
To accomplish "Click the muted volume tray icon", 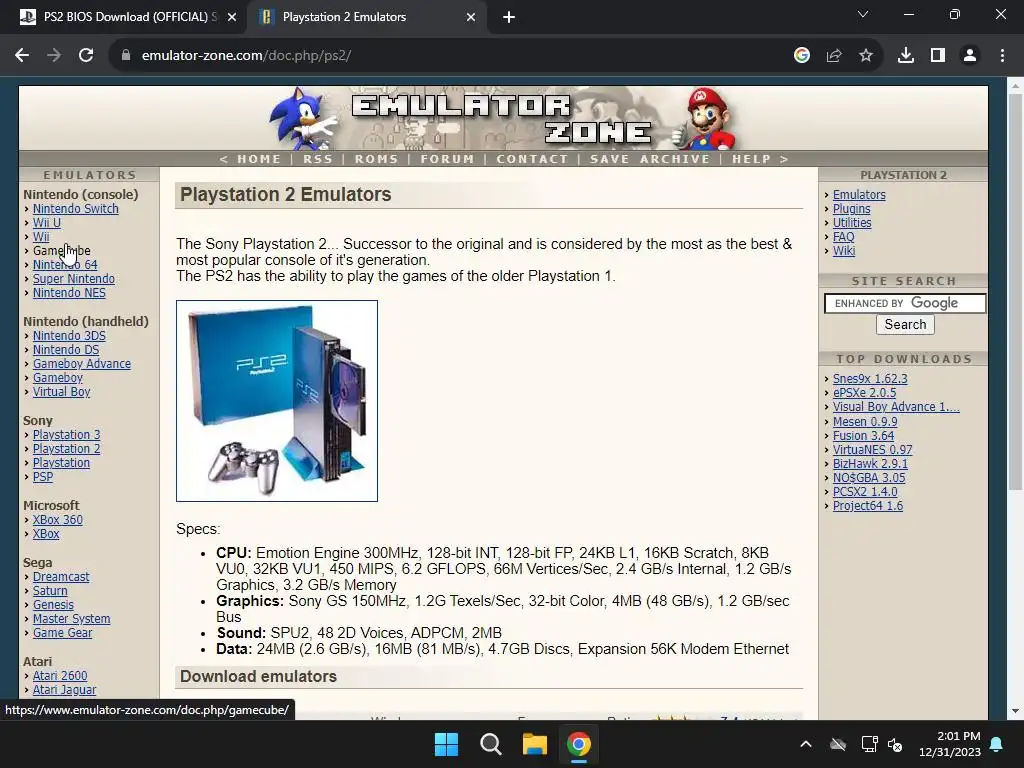I will tap(895, 744).
